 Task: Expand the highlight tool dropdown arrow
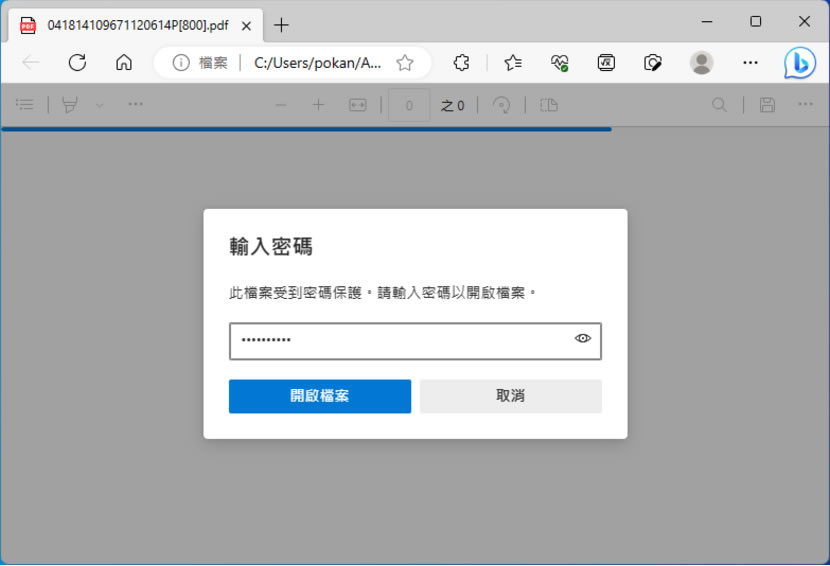(x=99, y=105)
